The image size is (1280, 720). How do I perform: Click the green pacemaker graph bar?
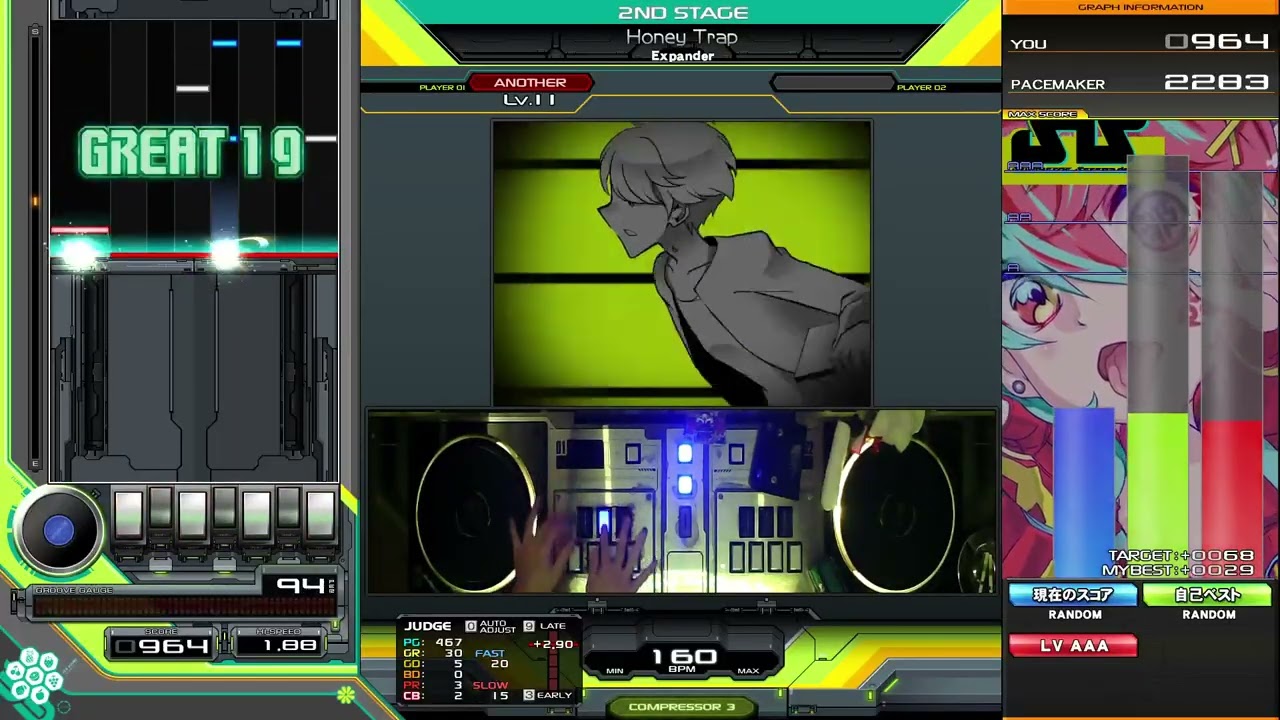1158,495
